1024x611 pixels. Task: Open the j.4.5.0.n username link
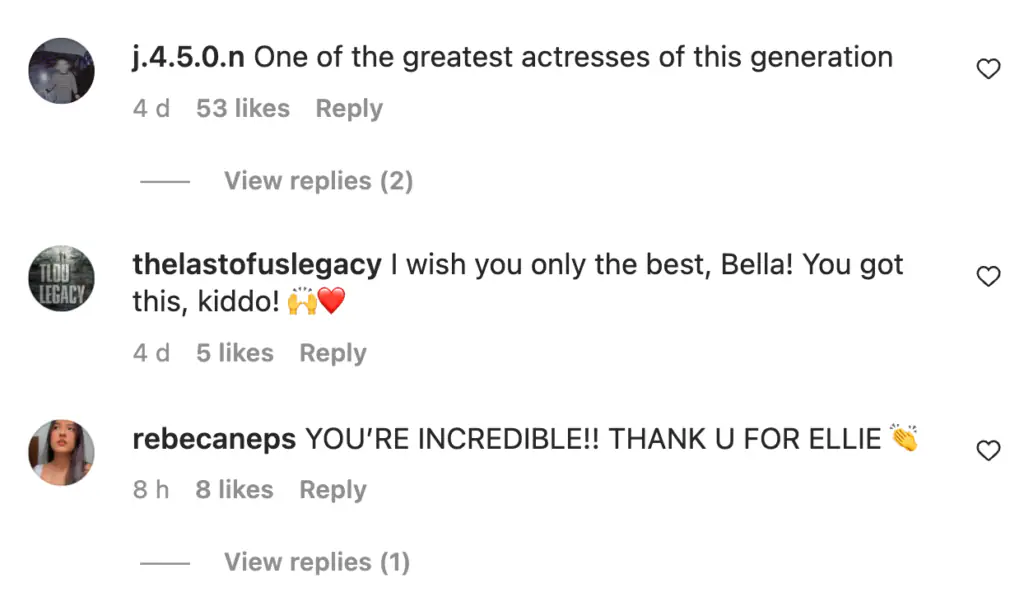pos(188,57)
